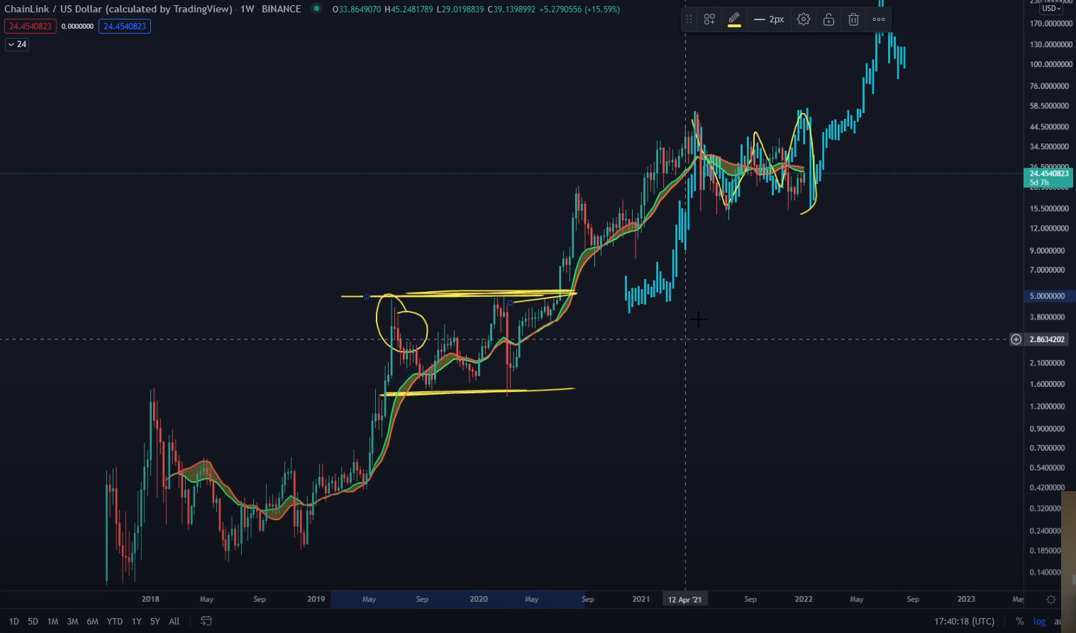
Task: Grab the drawing toolbar drag handle
Action: coord(689,19)
